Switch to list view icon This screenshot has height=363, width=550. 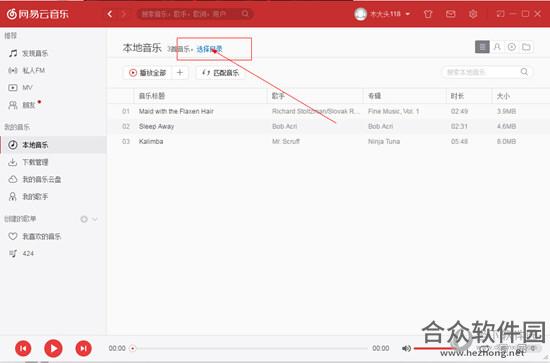pyautogui.click(x=482, y=47)
